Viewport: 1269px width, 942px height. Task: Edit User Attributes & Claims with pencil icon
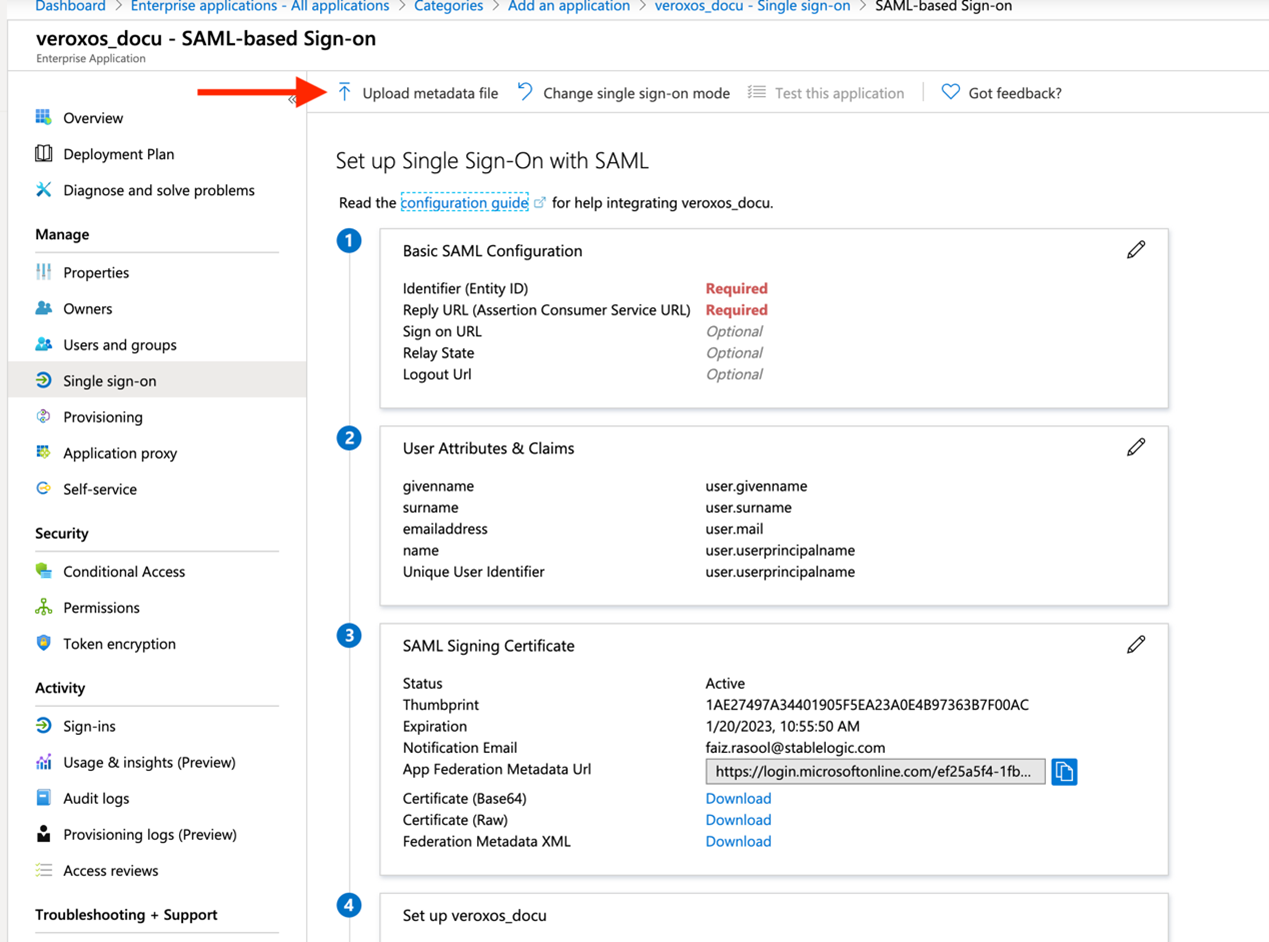tap(1136, 447)
